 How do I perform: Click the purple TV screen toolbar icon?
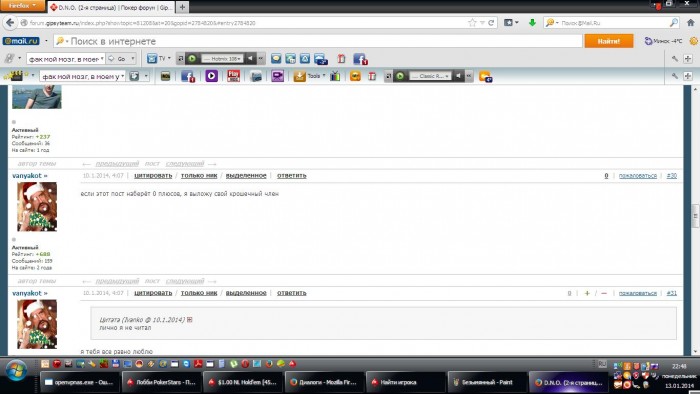(x=278, y=76)
